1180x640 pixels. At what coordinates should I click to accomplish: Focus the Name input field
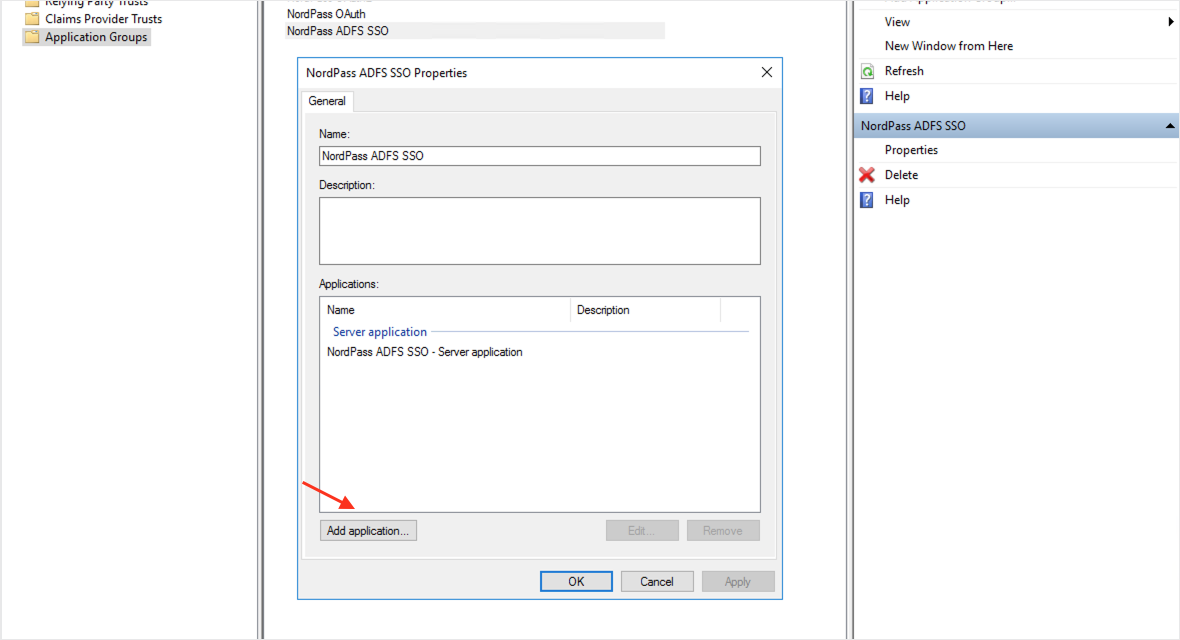pyautogui.click(x=540, y=156)
